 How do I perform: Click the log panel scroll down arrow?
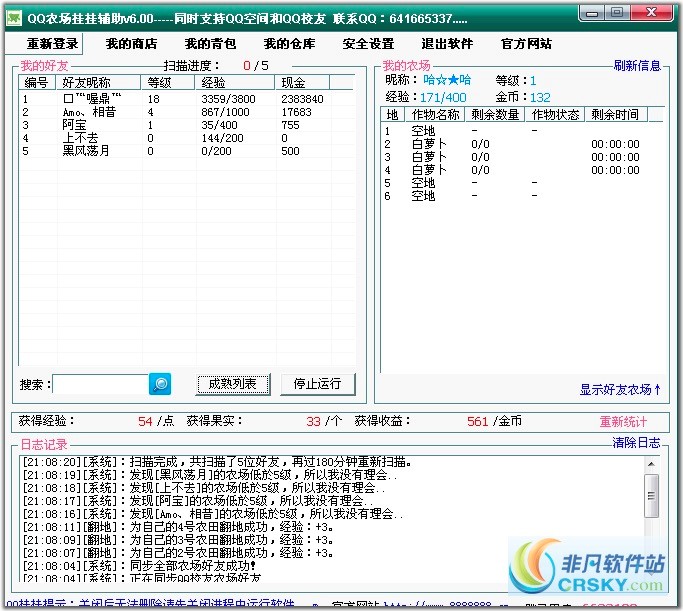(x=651, y=573)
